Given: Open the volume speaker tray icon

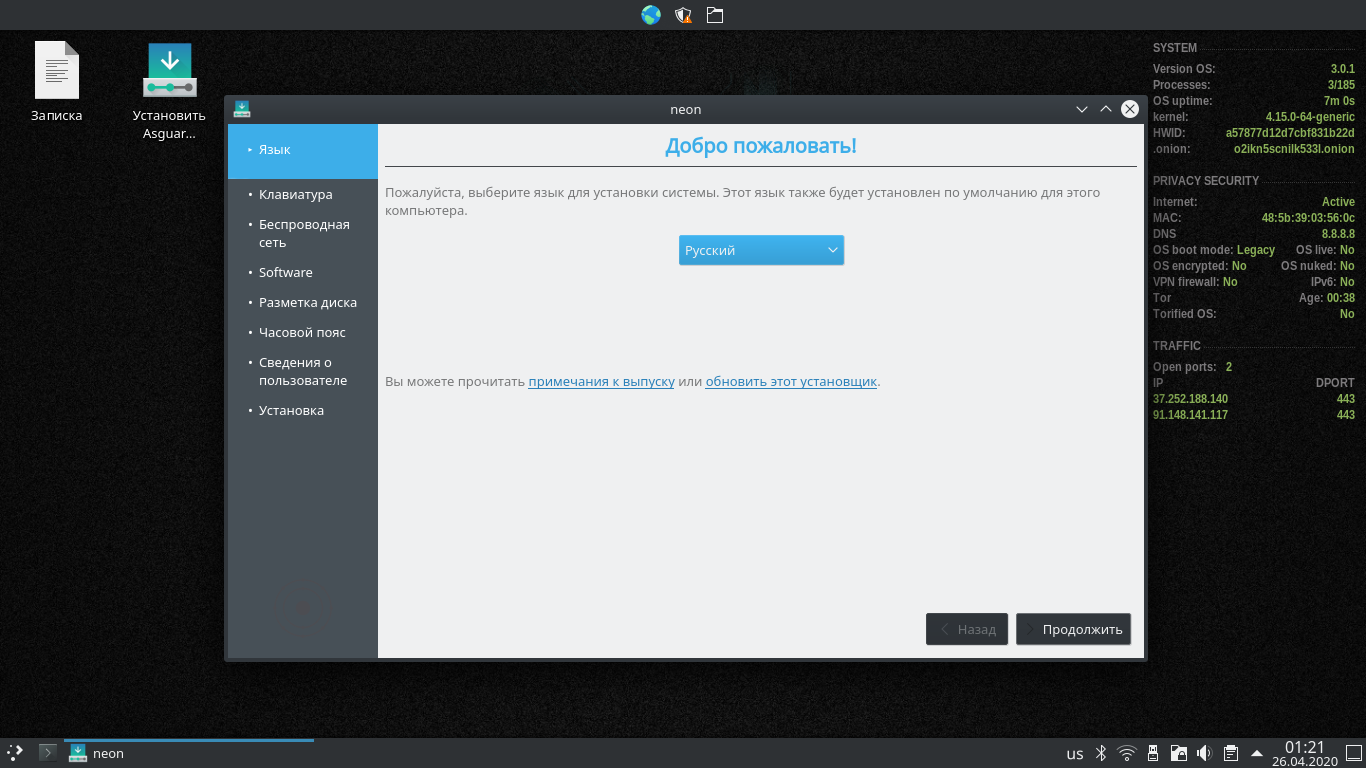Looking at the screenshot, I should pos(1205,753).
